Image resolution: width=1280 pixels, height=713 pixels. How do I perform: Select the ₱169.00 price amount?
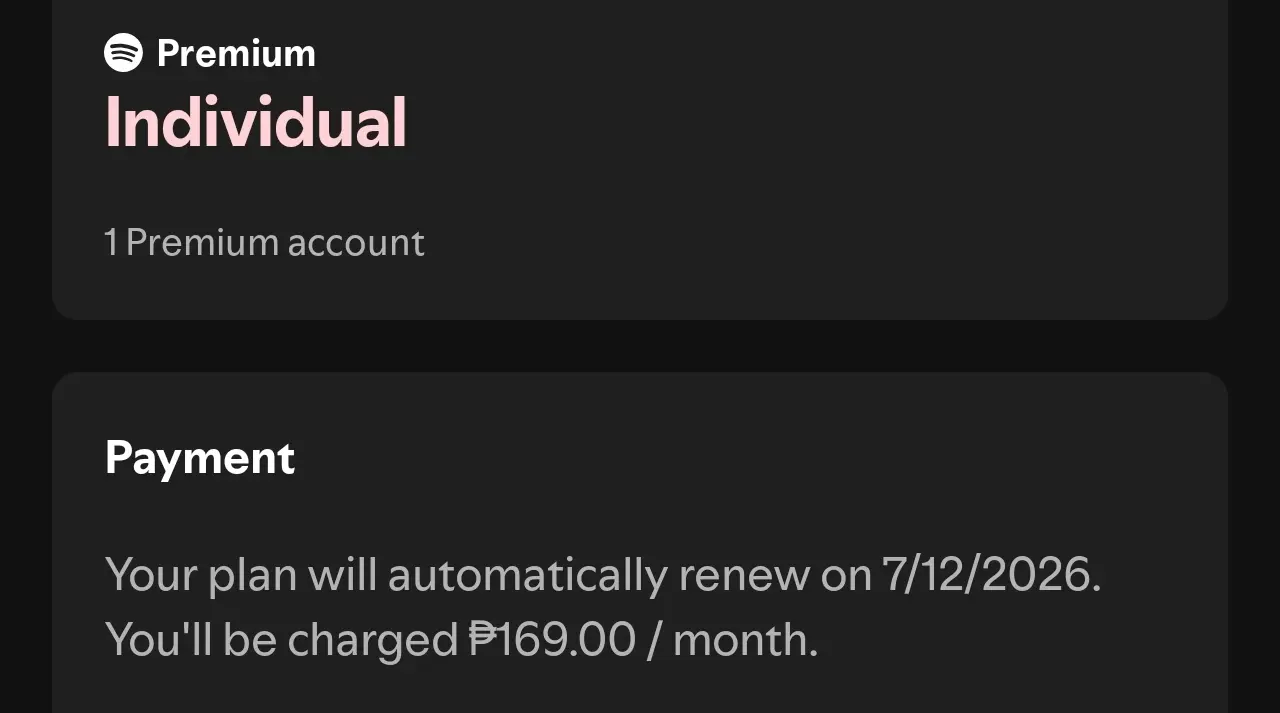pyautogui.click(x=552, y=640)
